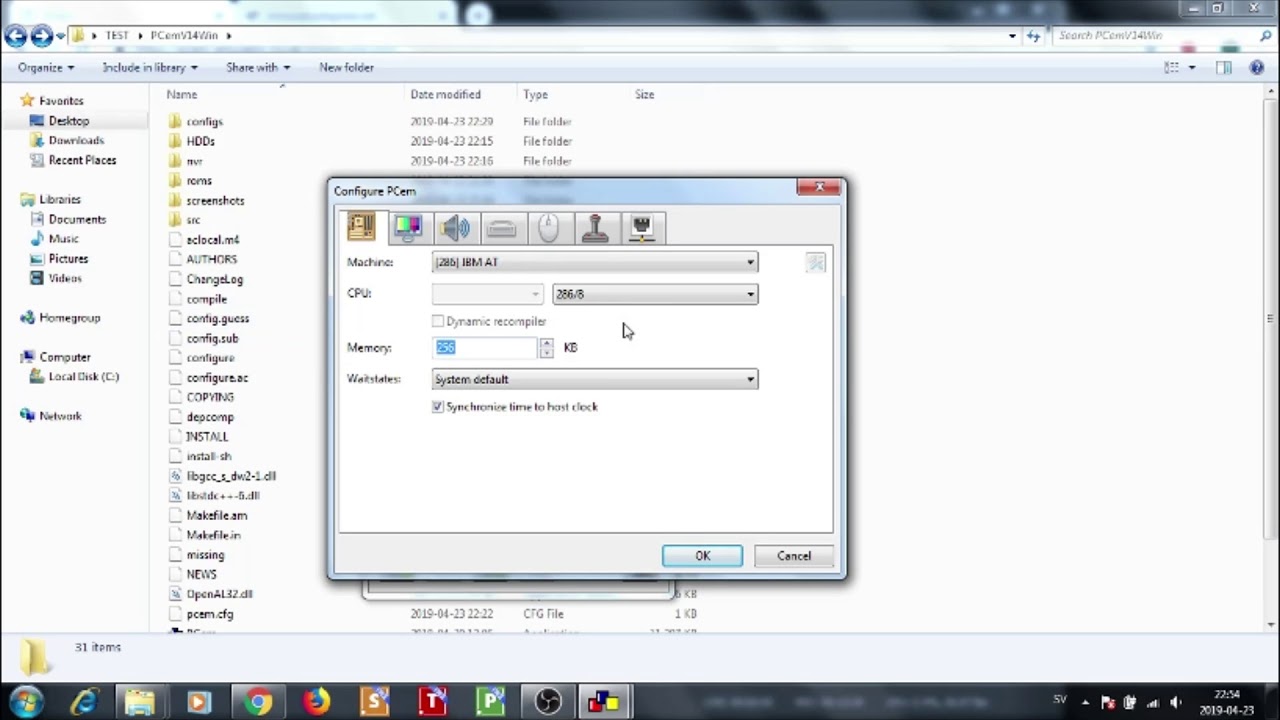Click the Explorer forward navigation arrow
1280x720 pixels.
(41, 36)
